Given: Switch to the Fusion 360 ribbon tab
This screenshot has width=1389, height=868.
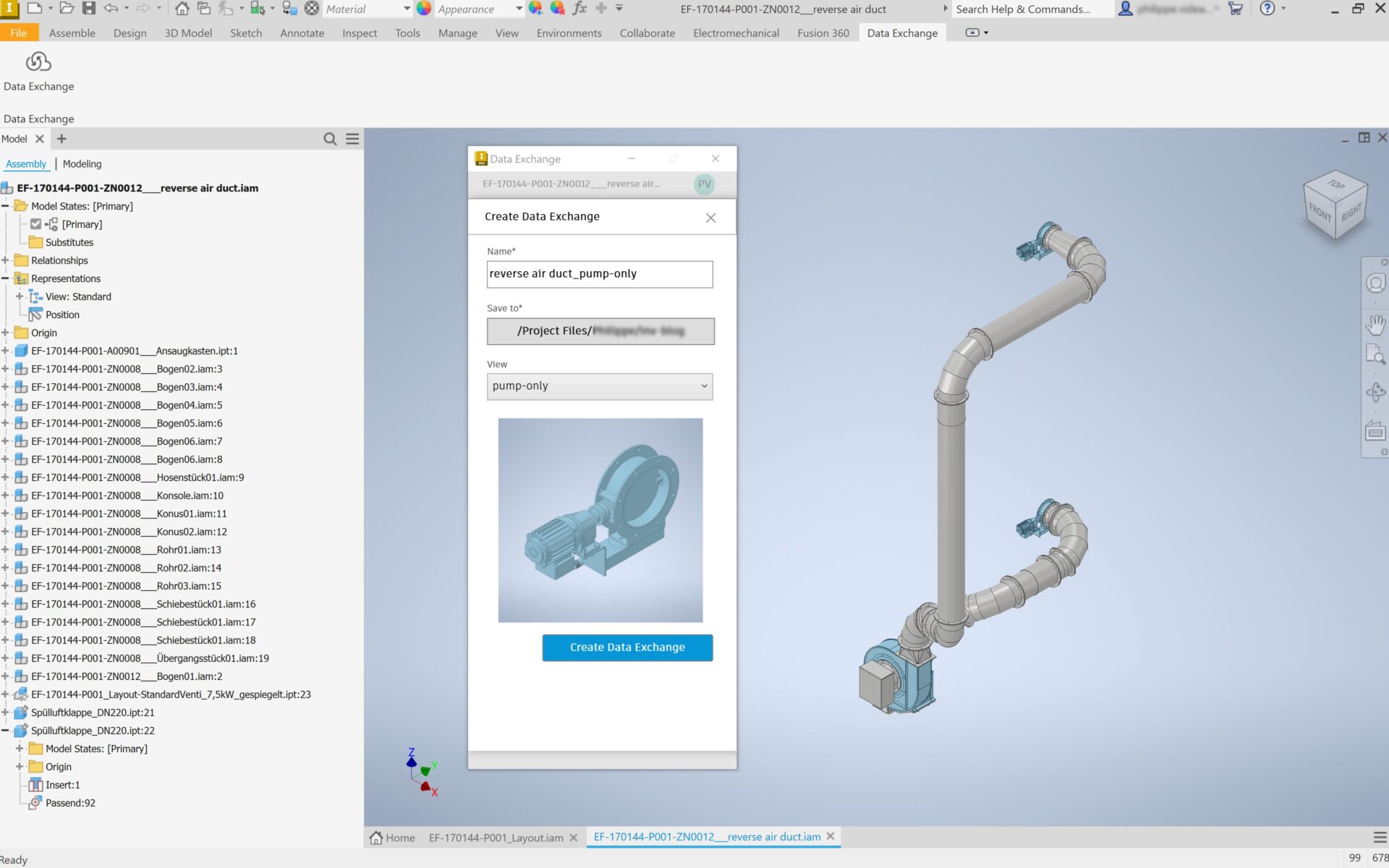Looking at the screenshot, I should tap(823, 33).
